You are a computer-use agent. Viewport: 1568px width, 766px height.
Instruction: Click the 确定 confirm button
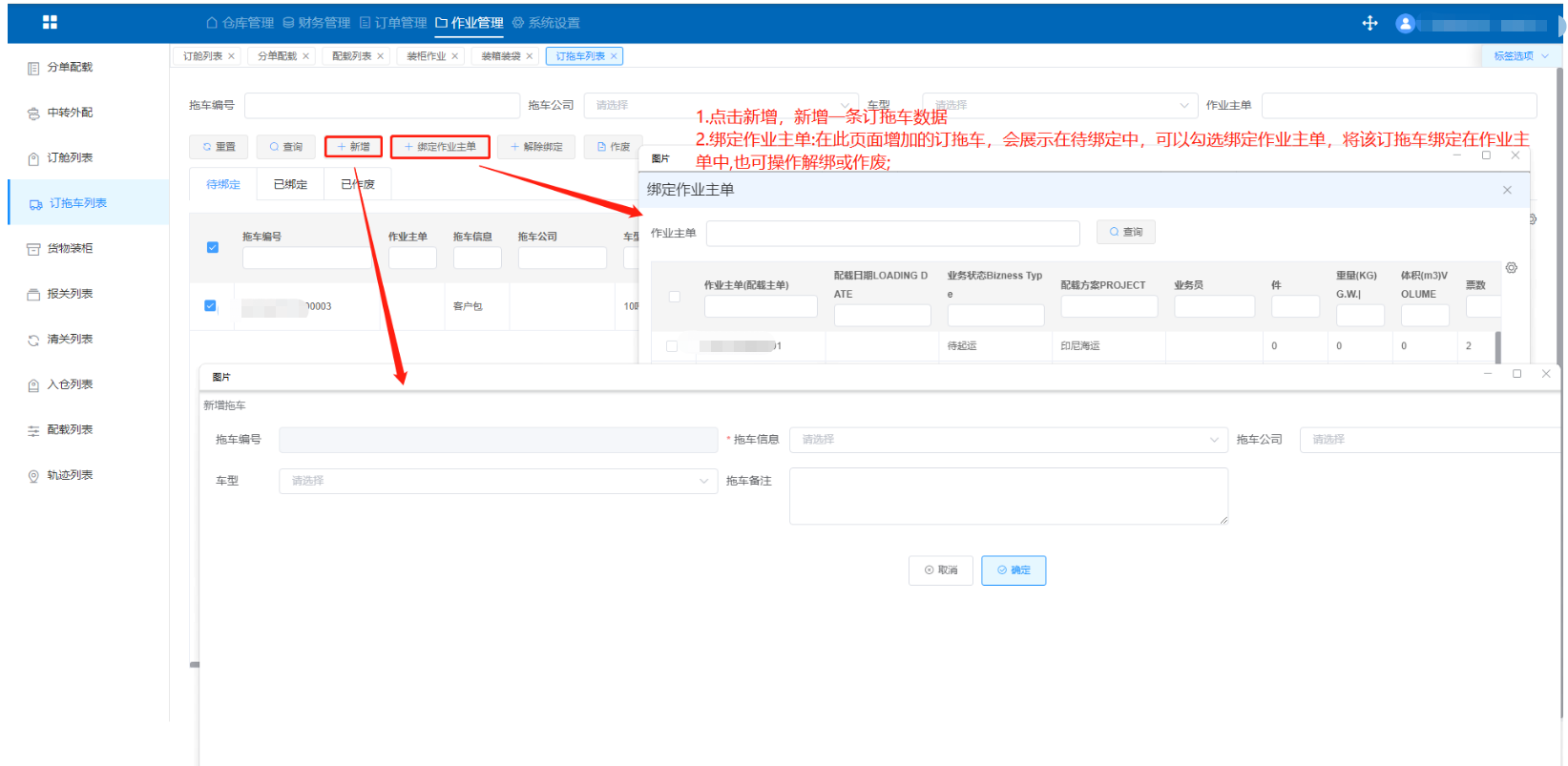tap(1014, 570)
